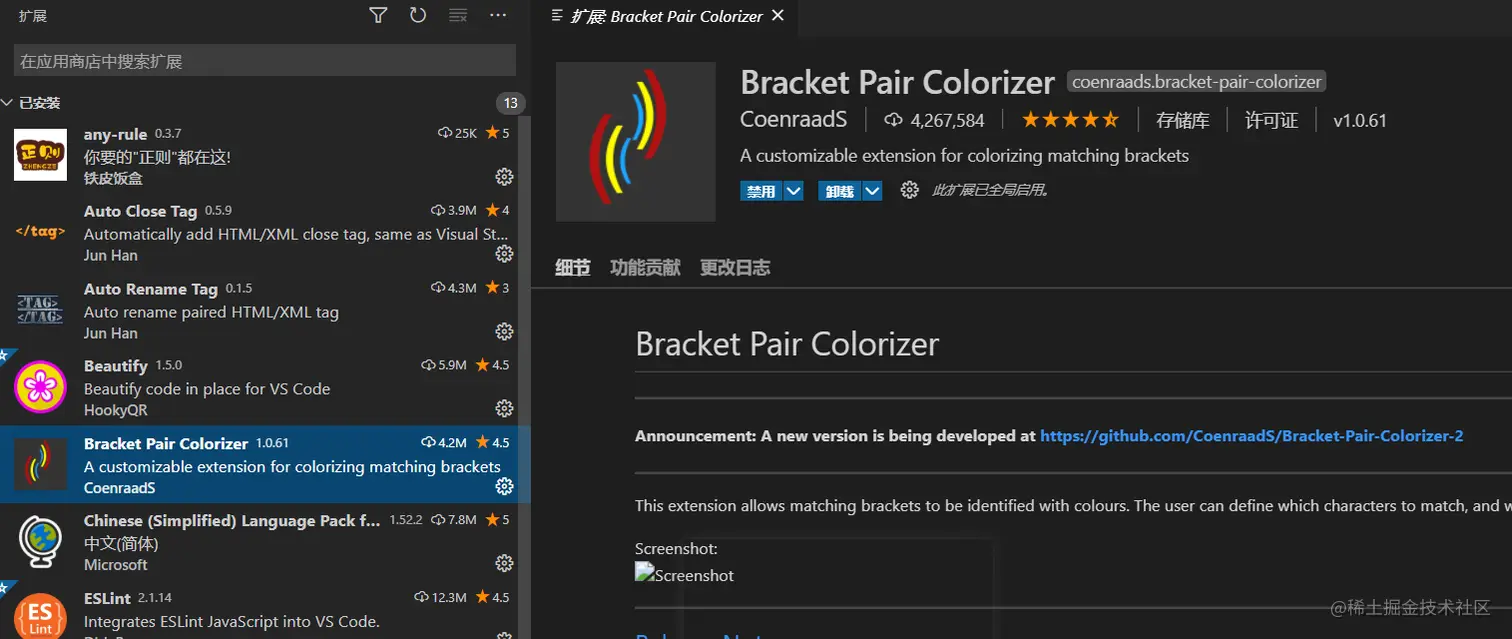The height and width of the screenshot is (639, 1512).
Task: Click the v1.0.61 version label
Action: pos(1360,120)
